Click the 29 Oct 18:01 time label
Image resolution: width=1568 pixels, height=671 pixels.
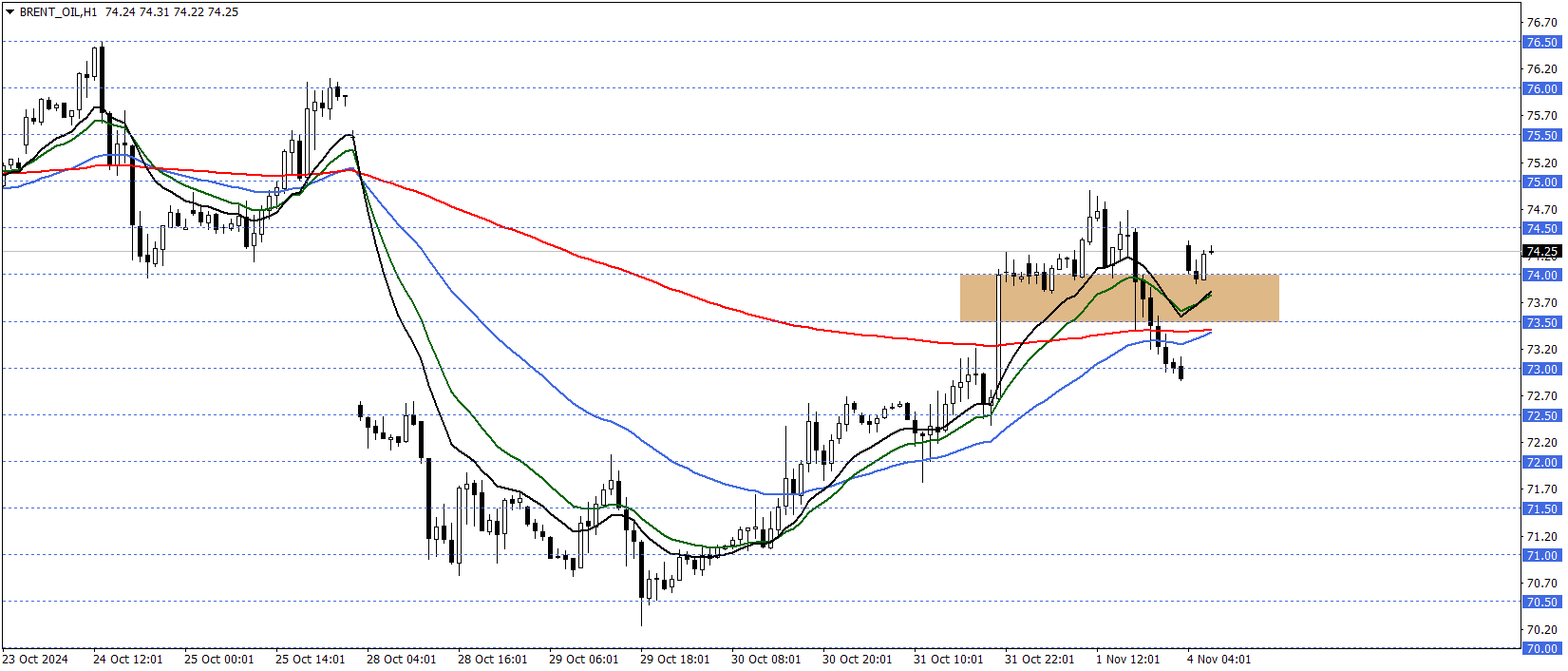(x=674, y=659)
